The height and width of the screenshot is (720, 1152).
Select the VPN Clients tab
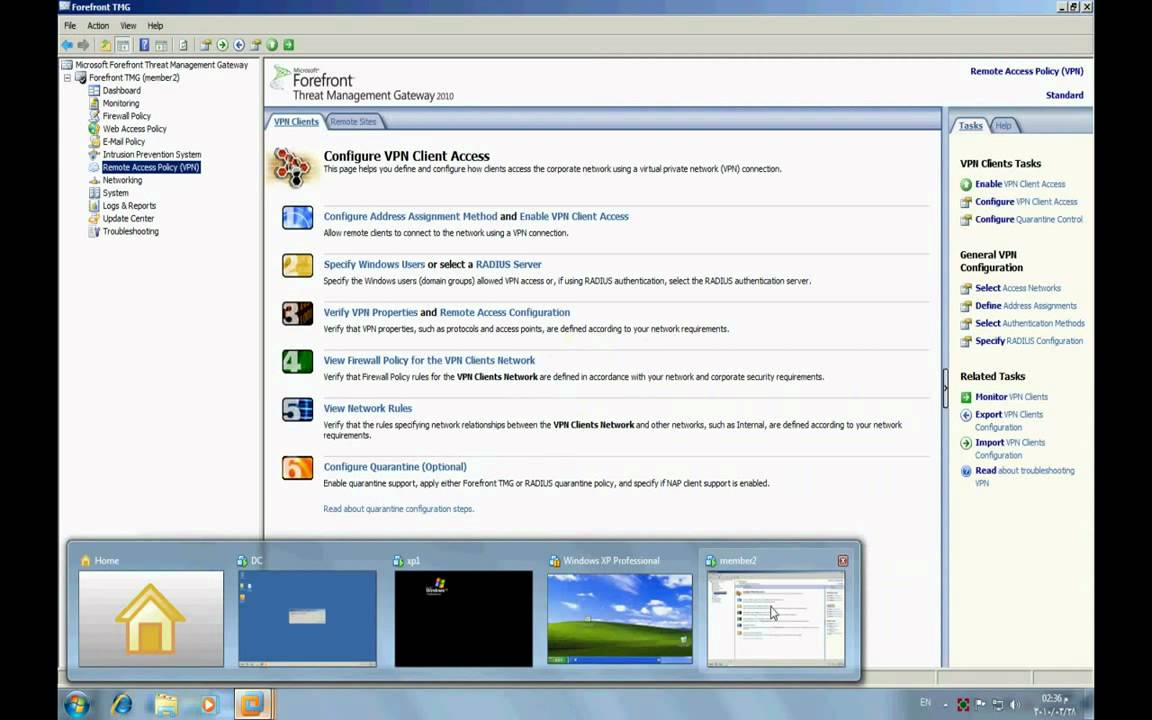296,122
